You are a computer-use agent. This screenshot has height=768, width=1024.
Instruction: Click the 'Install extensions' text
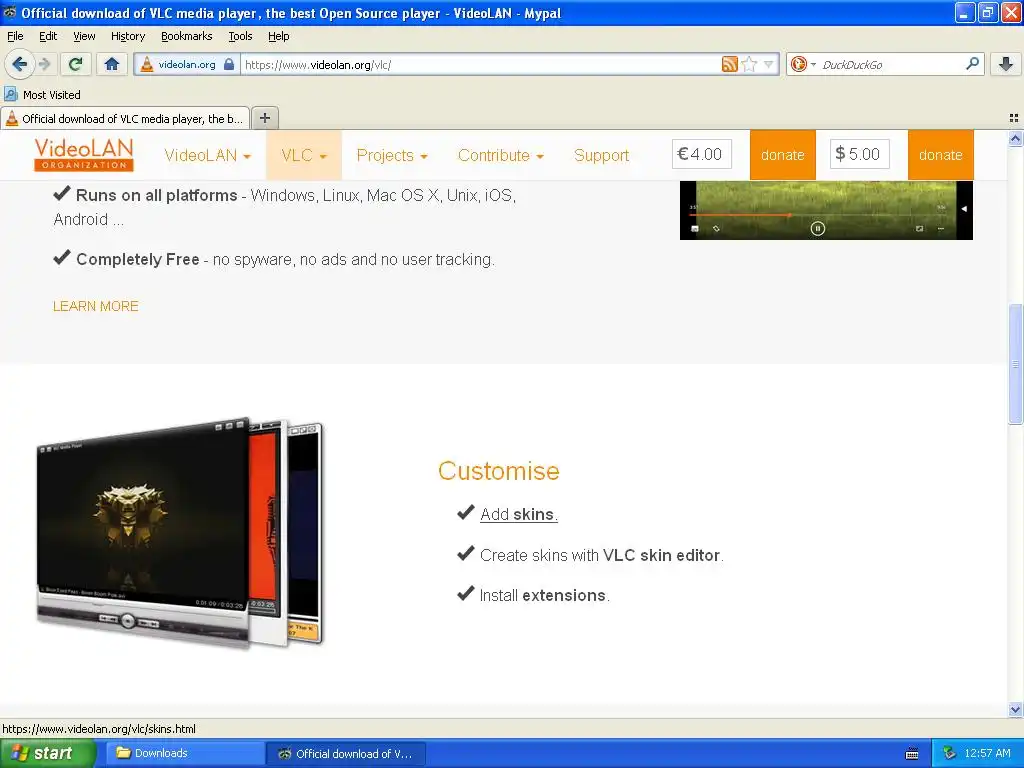[x=543, y=596]
